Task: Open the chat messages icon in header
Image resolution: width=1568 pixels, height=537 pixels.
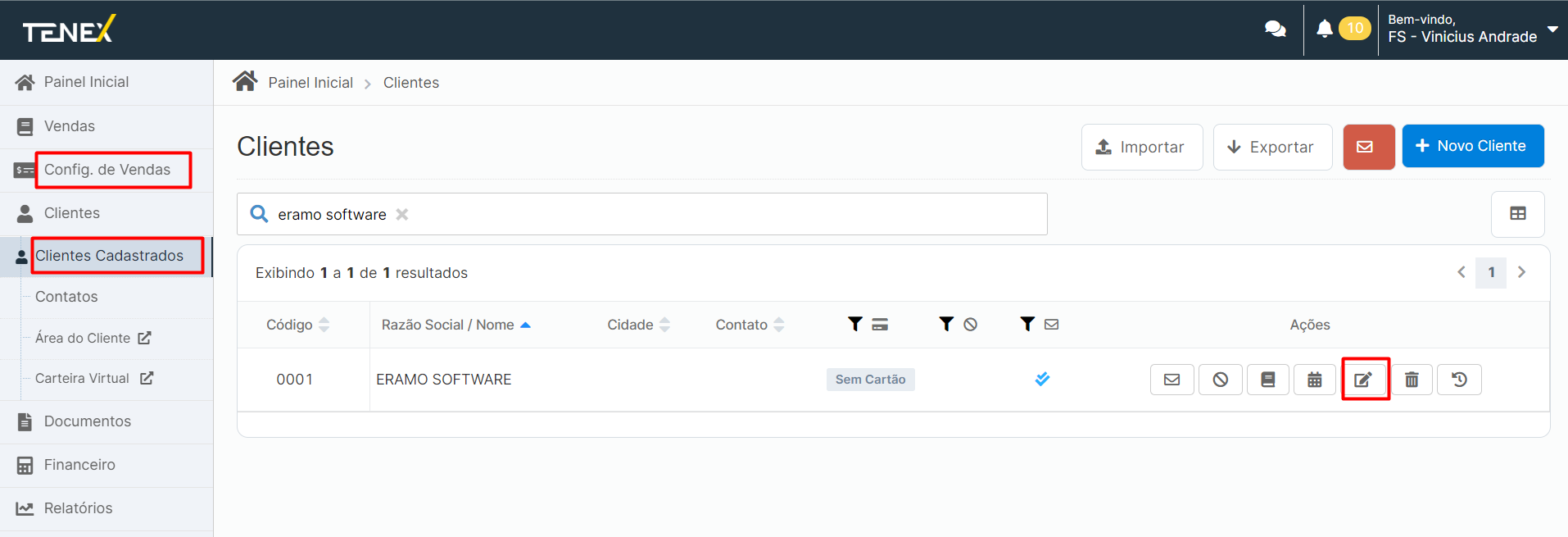Action: point(1275,30)
